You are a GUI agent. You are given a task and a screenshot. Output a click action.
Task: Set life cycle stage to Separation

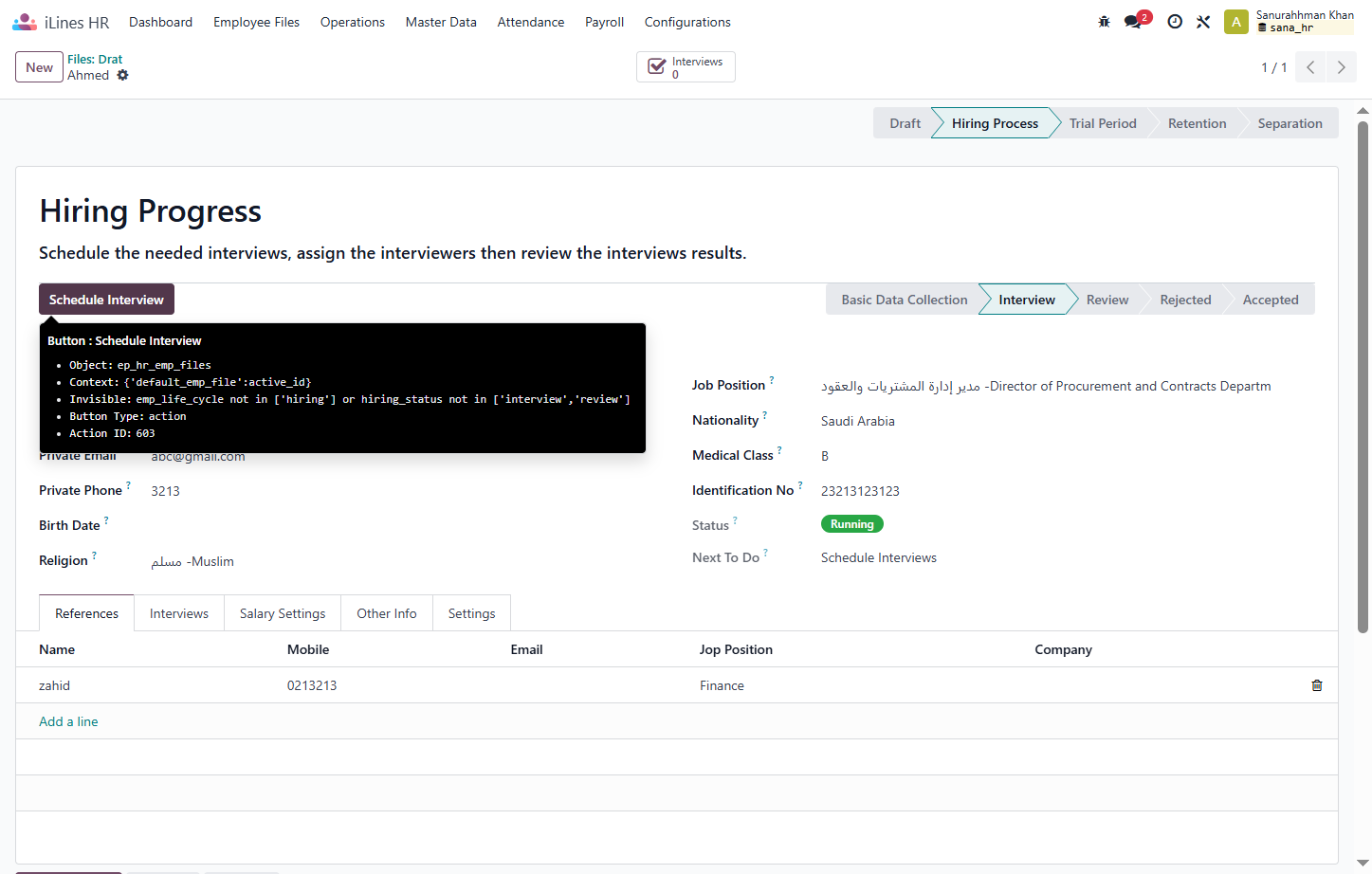pyautogui.click(x=1290, y=123)
